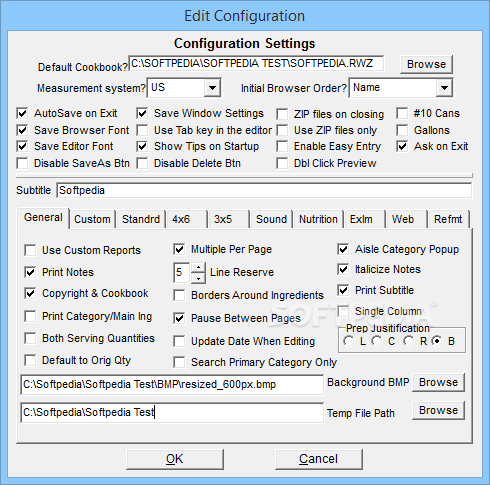The height and width of the screenshot is (485, 490).
Task: Select C prep justification radio
Action: click(x=377, y=341)
